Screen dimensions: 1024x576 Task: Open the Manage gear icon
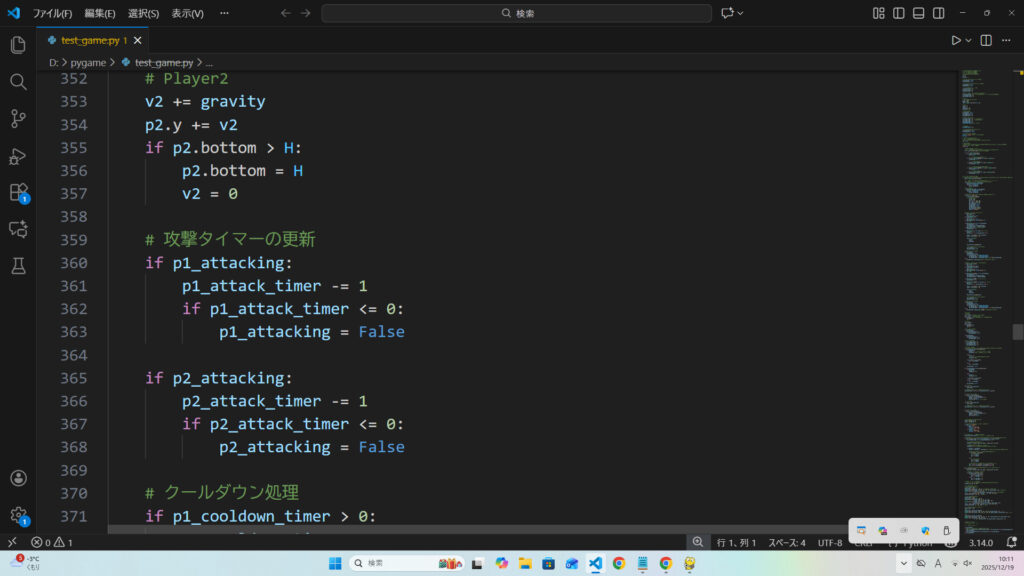[x=18, y=515]
